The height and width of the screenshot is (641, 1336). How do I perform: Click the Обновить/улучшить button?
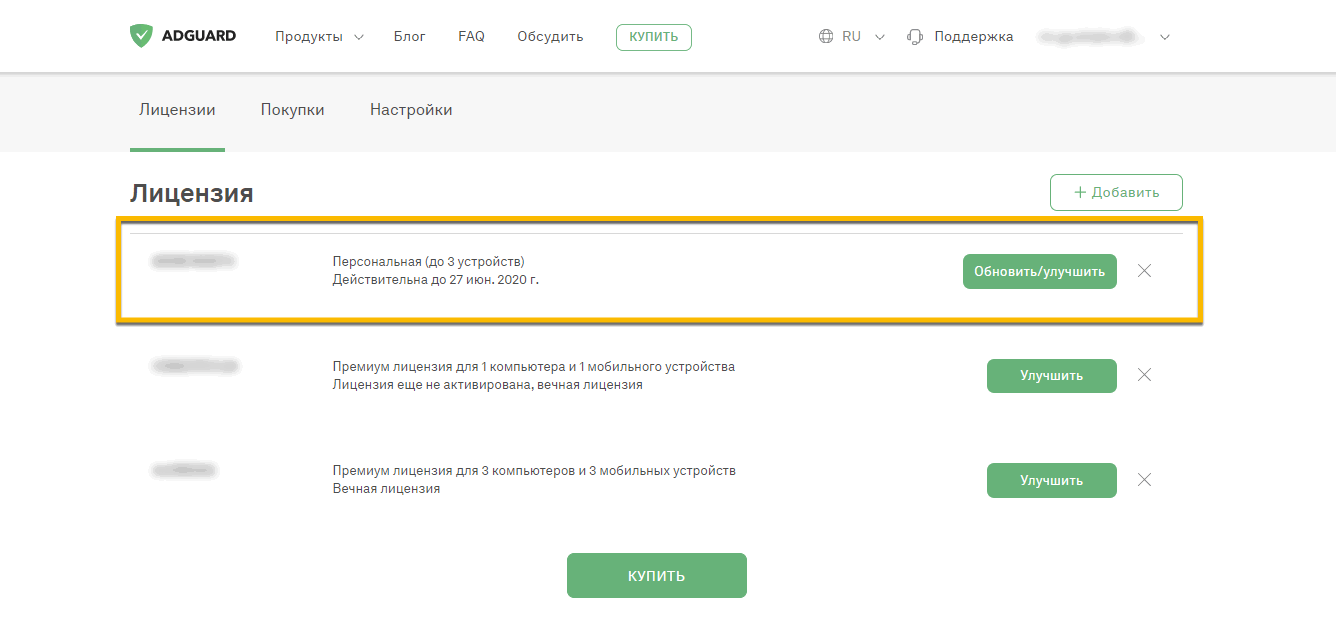pyautogui.click(x=1039, y=271)
